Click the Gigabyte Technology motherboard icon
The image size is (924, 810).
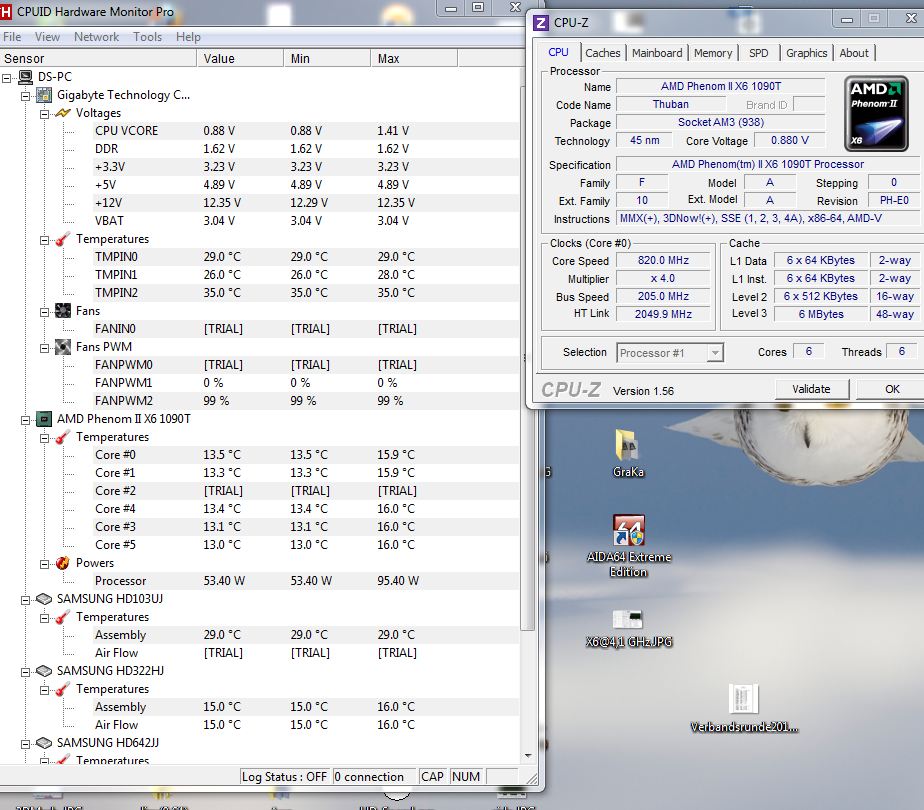point(44,95)
